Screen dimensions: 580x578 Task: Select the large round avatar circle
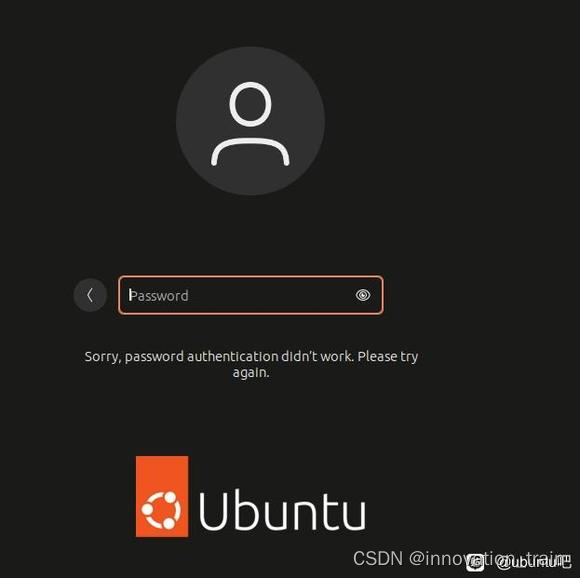point(250,121)
